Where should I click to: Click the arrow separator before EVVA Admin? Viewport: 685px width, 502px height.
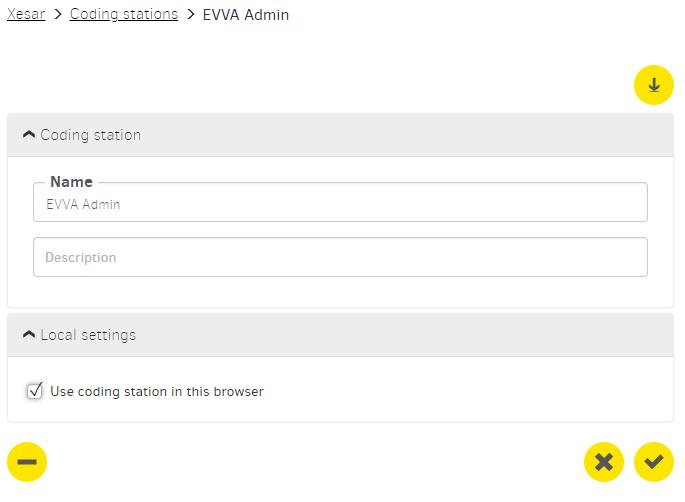(190, 14)
